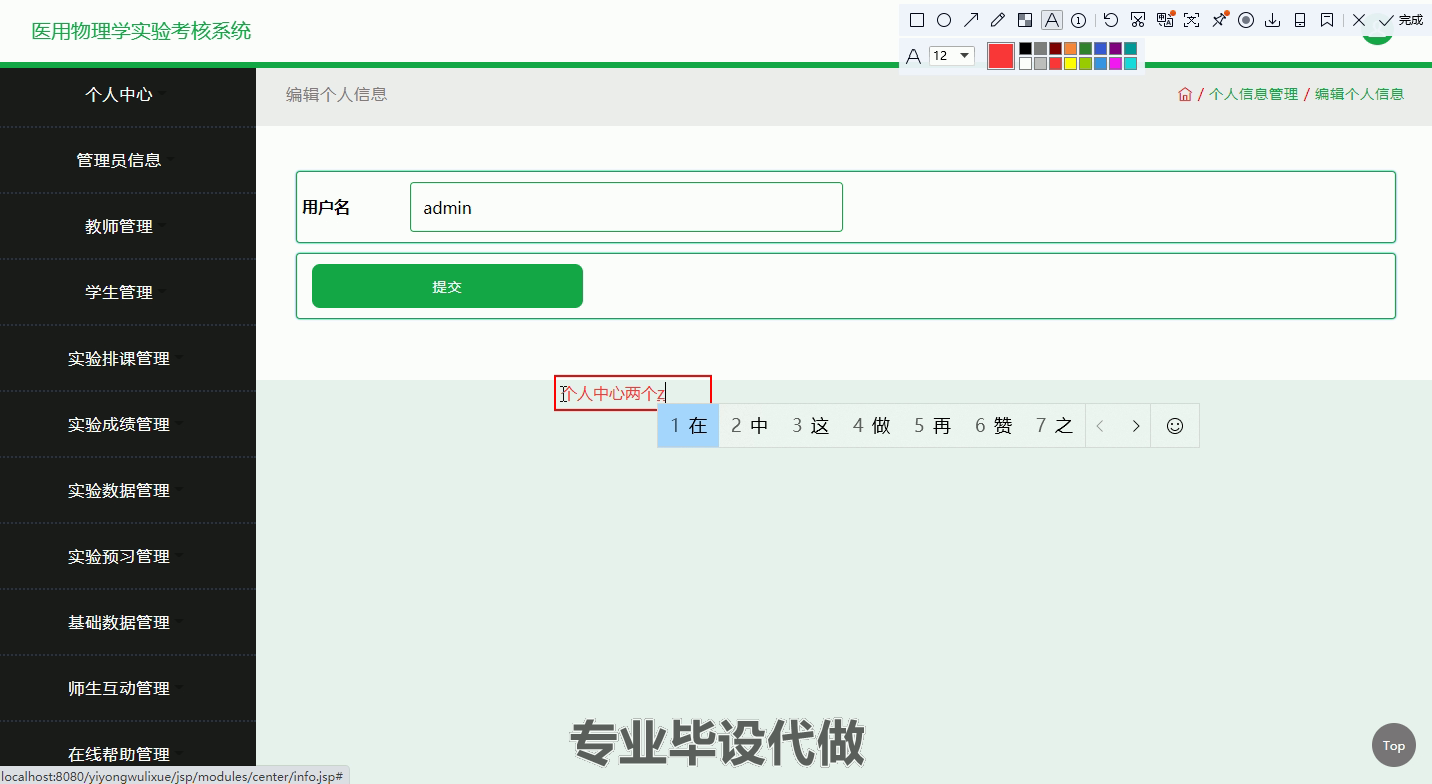Open the 基础数据管理 menu item

[128, 622]
